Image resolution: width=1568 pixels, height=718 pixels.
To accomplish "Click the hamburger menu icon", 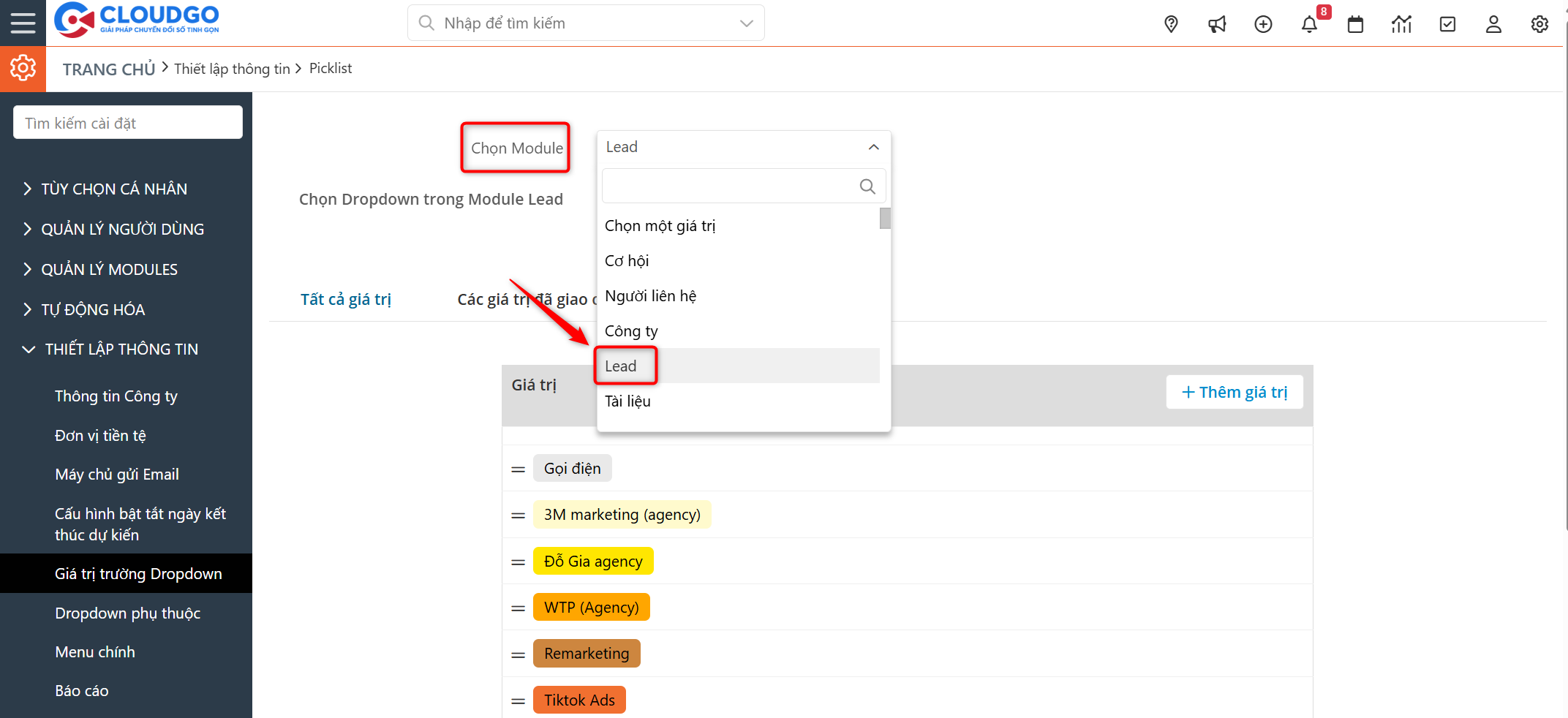I will click(x=23, y=23).
